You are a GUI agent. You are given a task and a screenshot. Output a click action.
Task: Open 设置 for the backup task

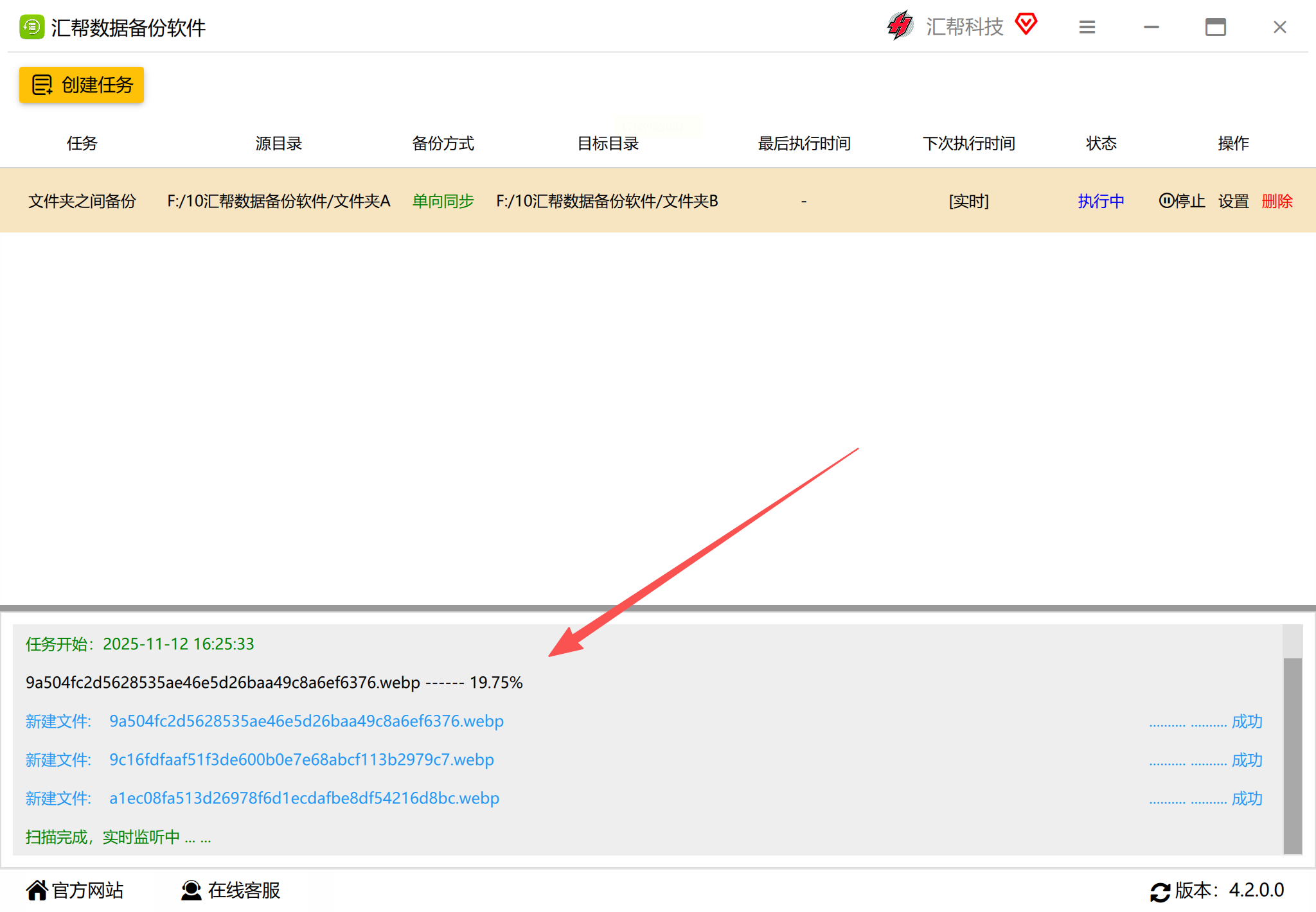[x=1233, y=201]
